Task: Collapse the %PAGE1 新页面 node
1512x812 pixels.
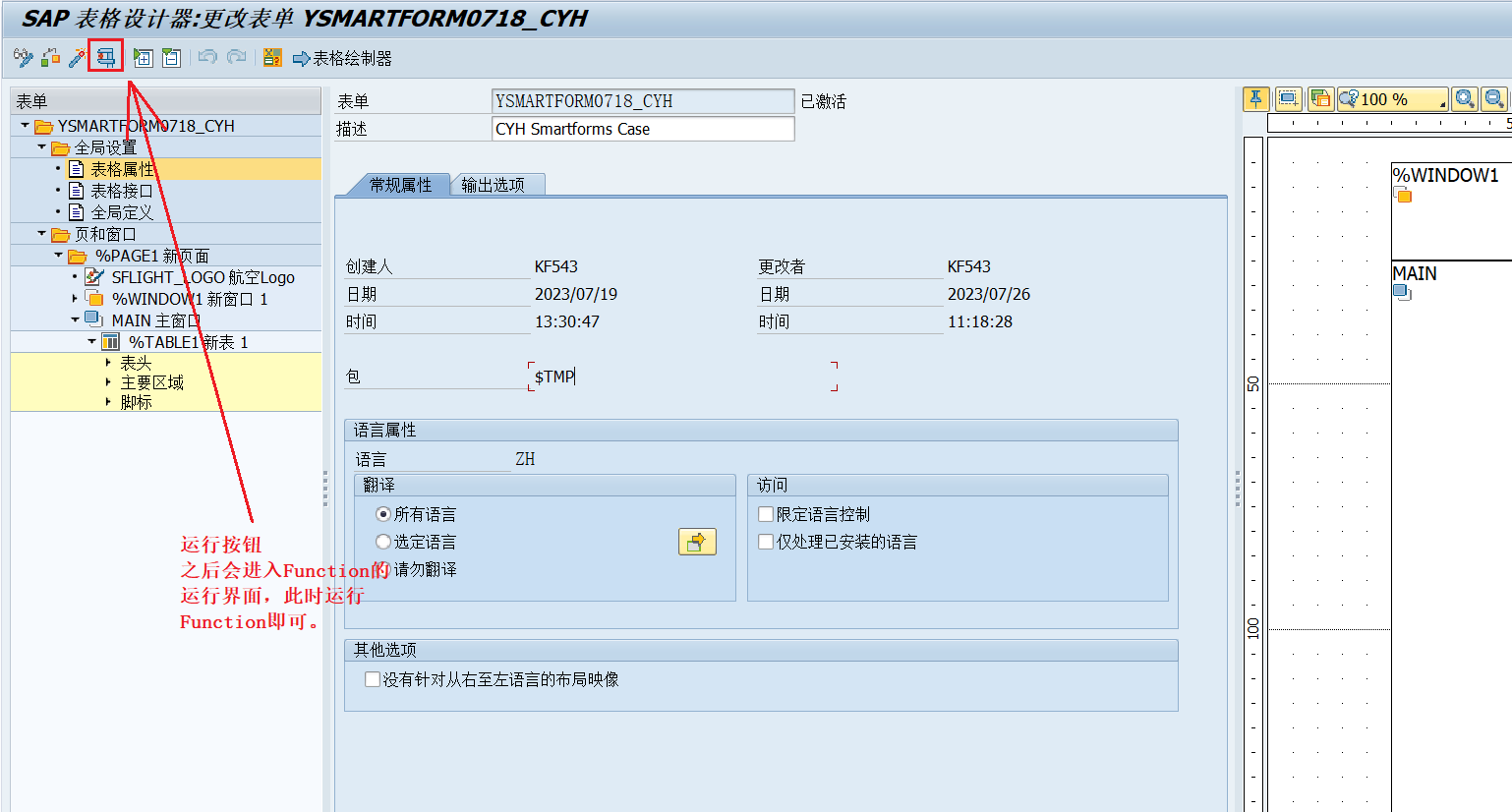Action: tap(58, 256)
